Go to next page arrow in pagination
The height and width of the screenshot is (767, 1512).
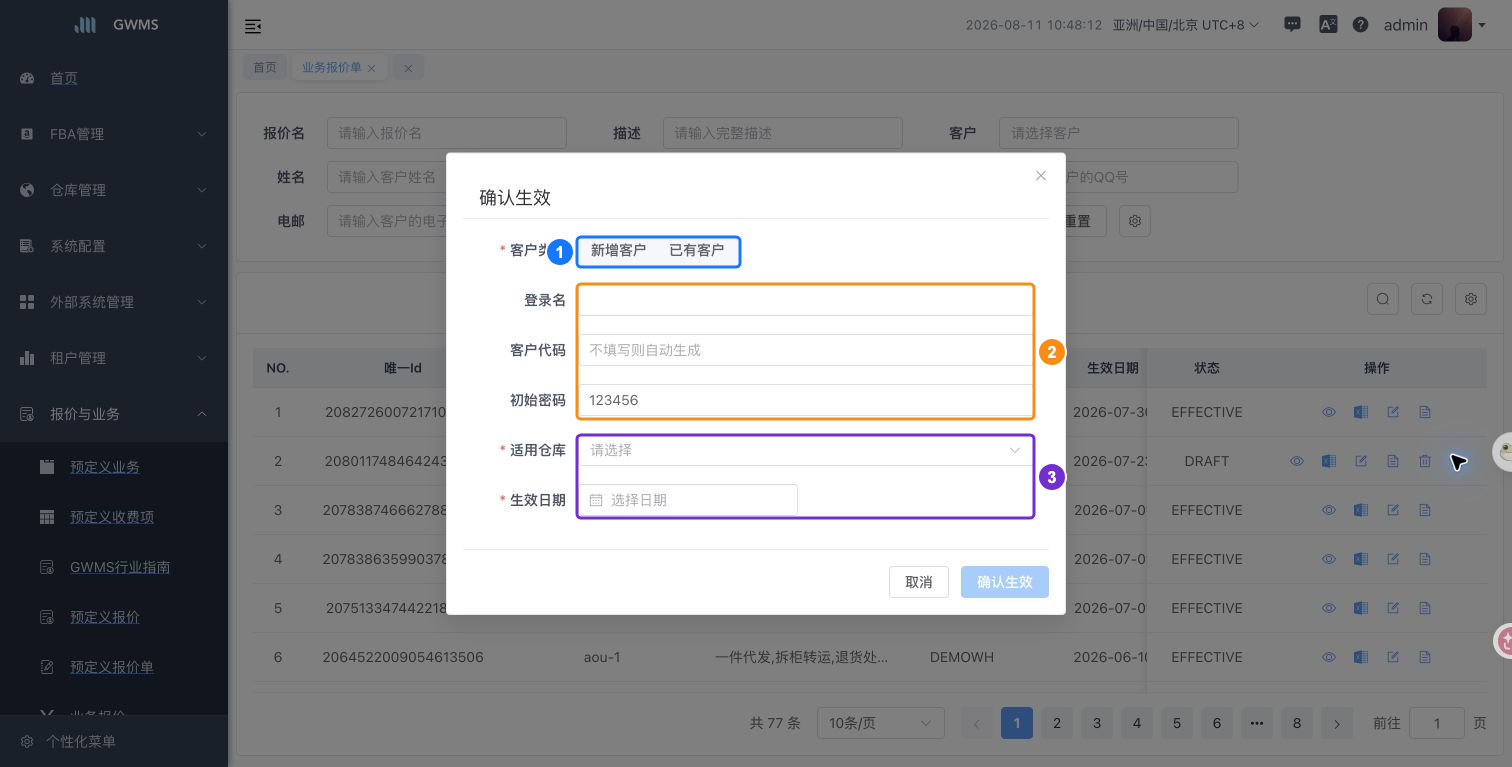coord(1337,723)
